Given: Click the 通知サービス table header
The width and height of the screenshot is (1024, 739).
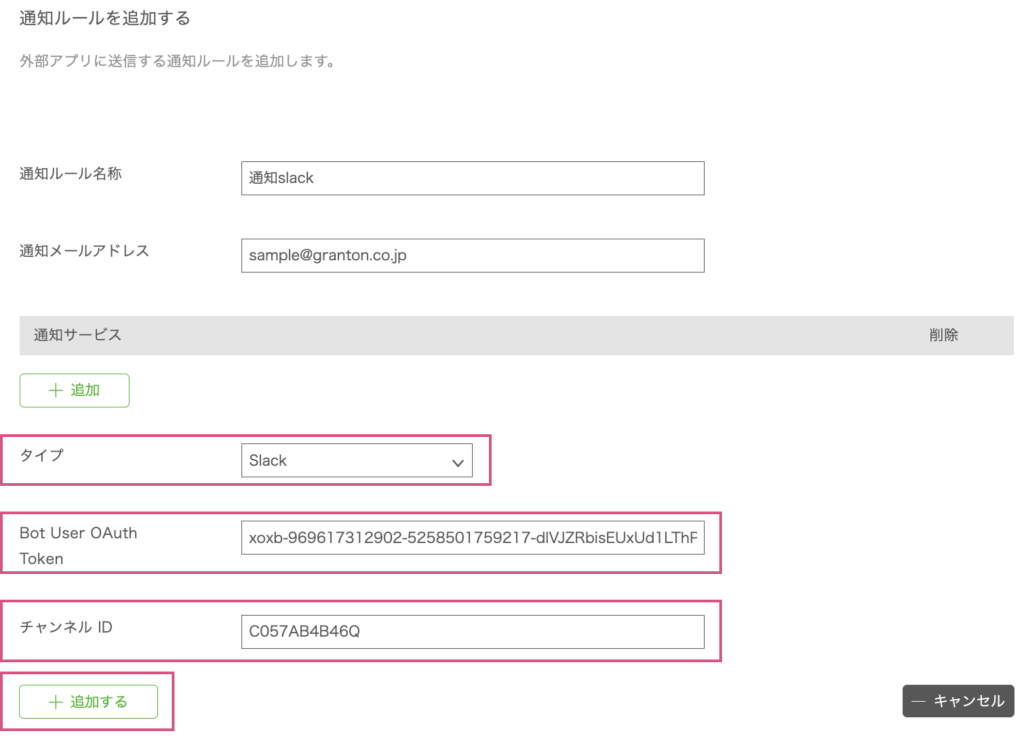Looking at the screenshot, I should [x=70, y=335].
